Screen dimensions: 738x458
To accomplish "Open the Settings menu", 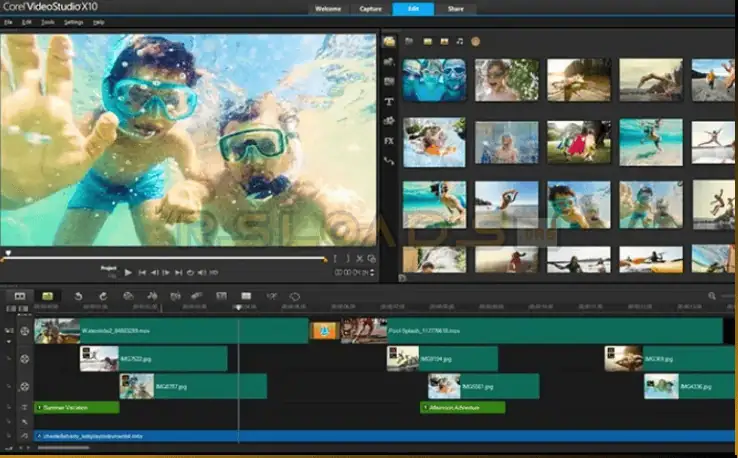I will pyautogui.click(x=73, y=22).
